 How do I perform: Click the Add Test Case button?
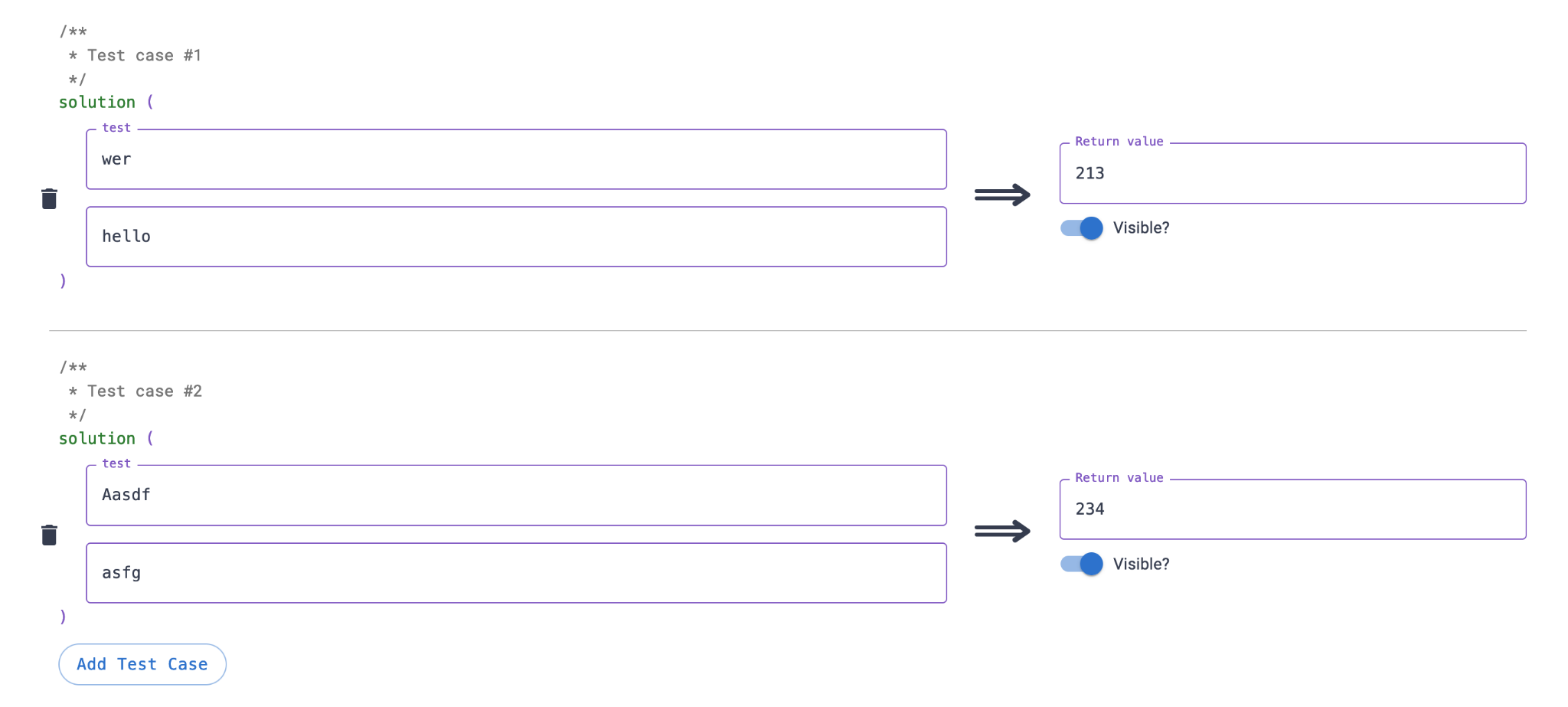click(x=142, y=664)
